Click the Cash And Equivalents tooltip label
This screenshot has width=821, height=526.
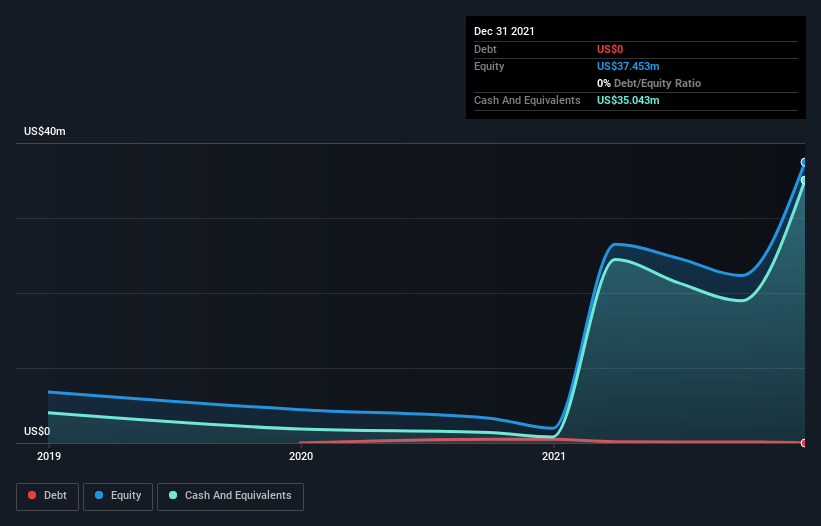pyautogui.click(x=527, y=100)
